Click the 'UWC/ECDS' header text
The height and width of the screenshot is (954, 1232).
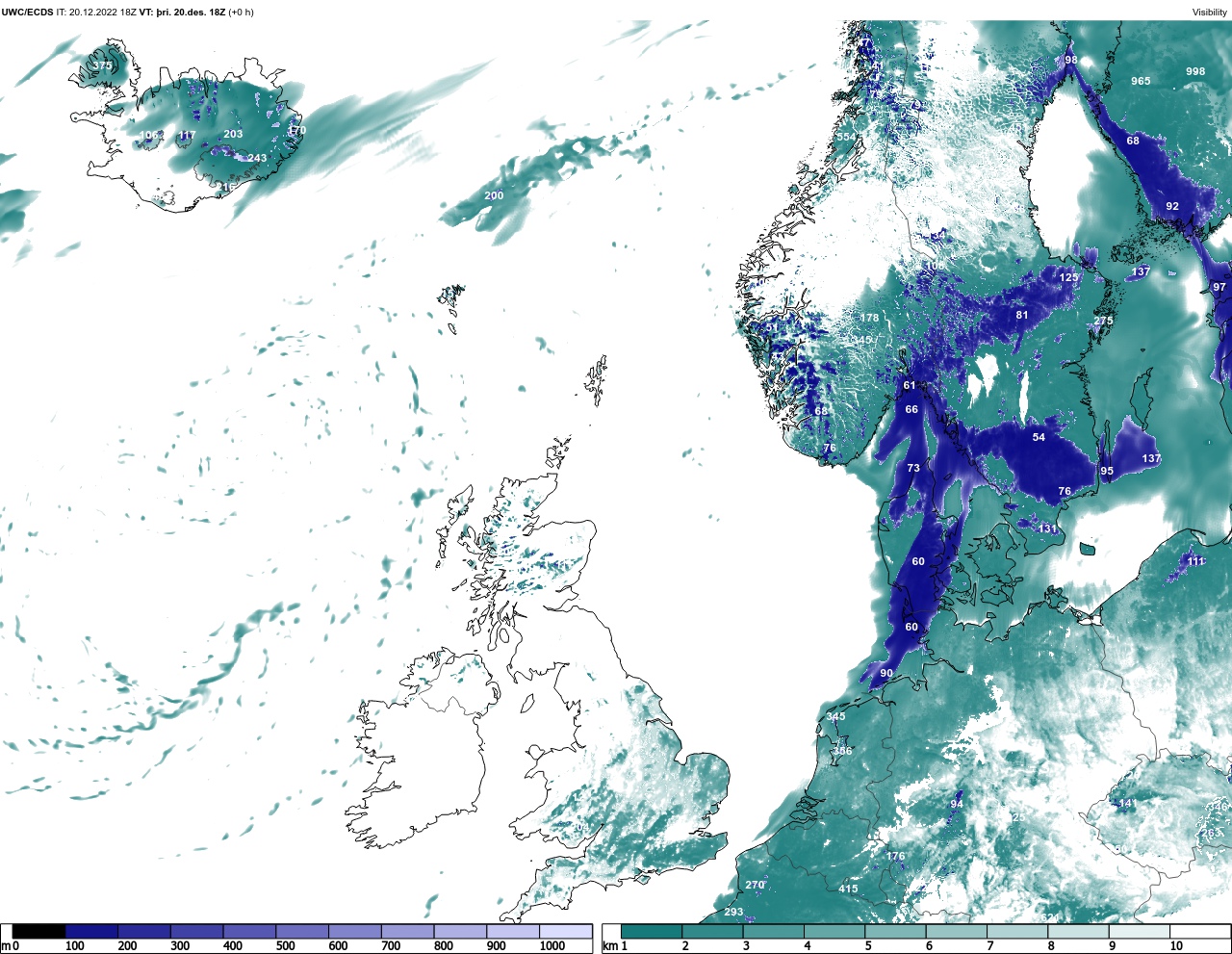coord(27,13)
